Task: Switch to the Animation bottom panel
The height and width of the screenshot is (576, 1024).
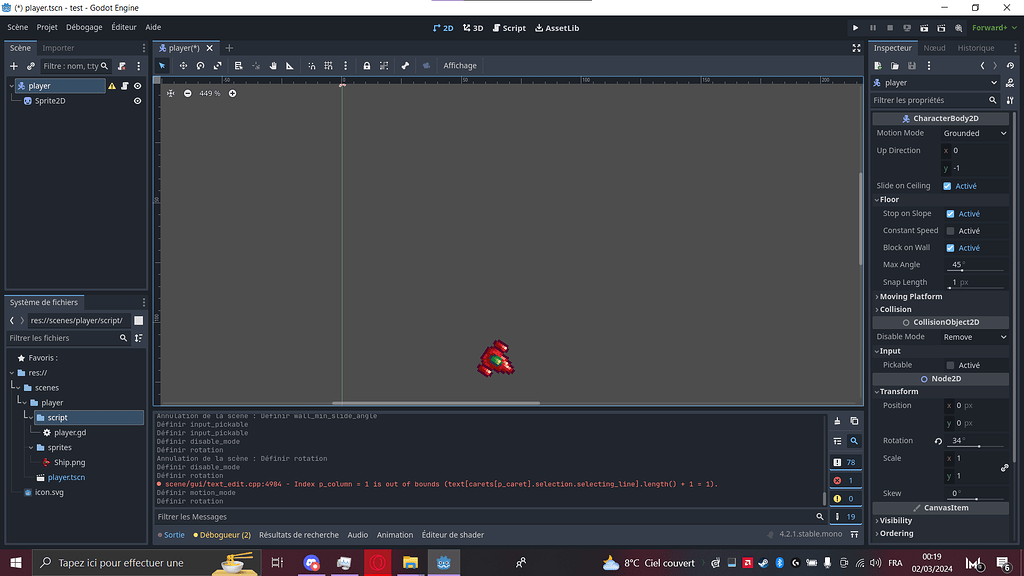Action: [x=395, y=535]
